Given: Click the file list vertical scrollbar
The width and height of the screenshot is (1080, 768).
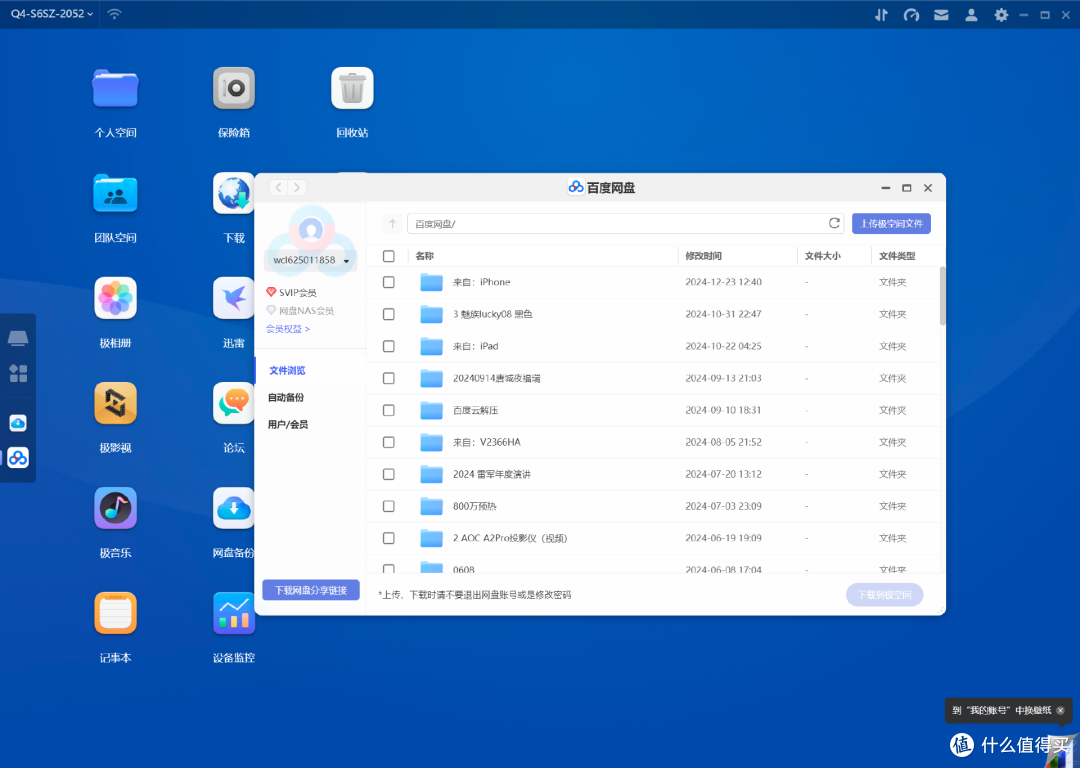Looking at the screenshot, I should 942,296.
